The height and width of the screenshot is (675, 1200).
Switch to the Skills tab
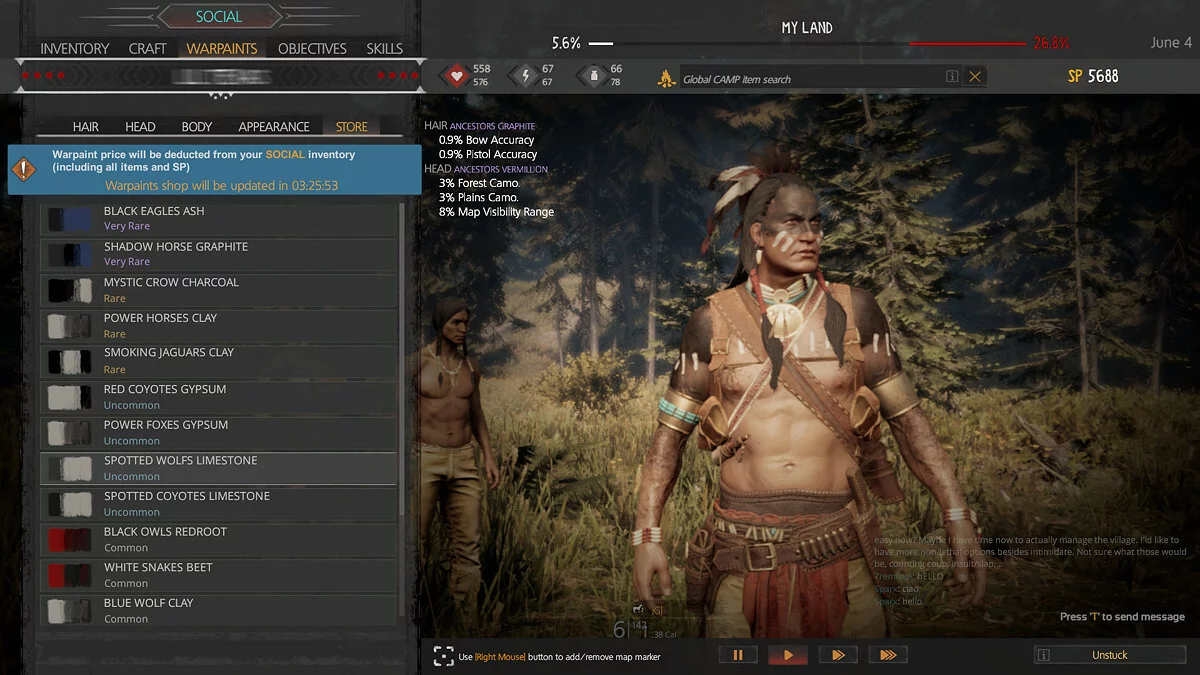point(384,48)
